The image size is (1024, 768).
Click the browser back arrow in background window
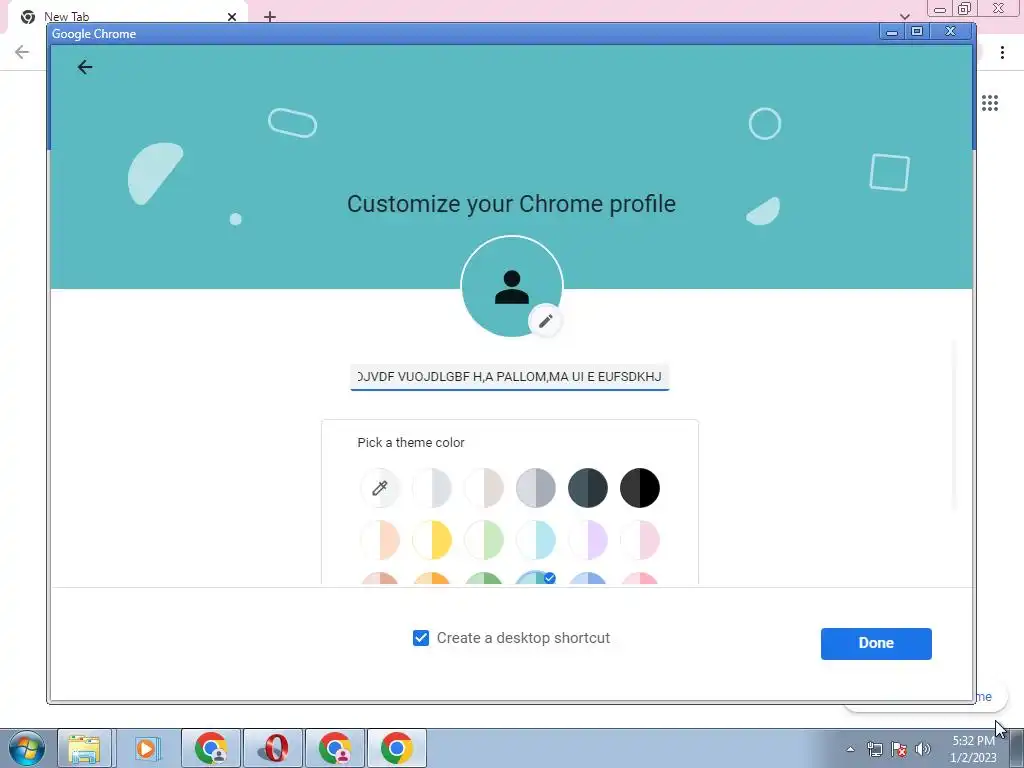point(22,52)
